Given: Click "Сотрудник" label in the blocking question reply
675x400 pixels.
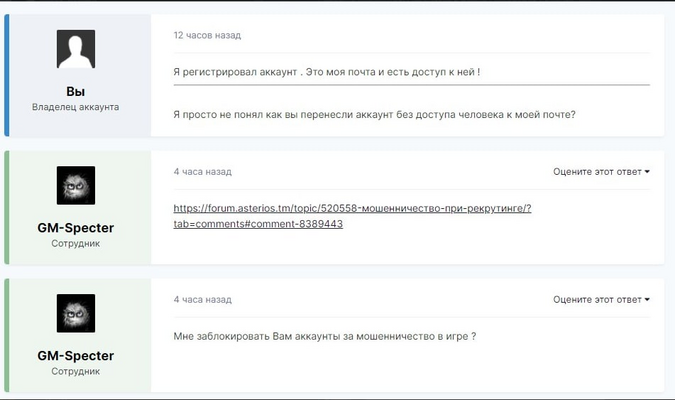Looking at the screenshot, I should (x=76, y=371).
